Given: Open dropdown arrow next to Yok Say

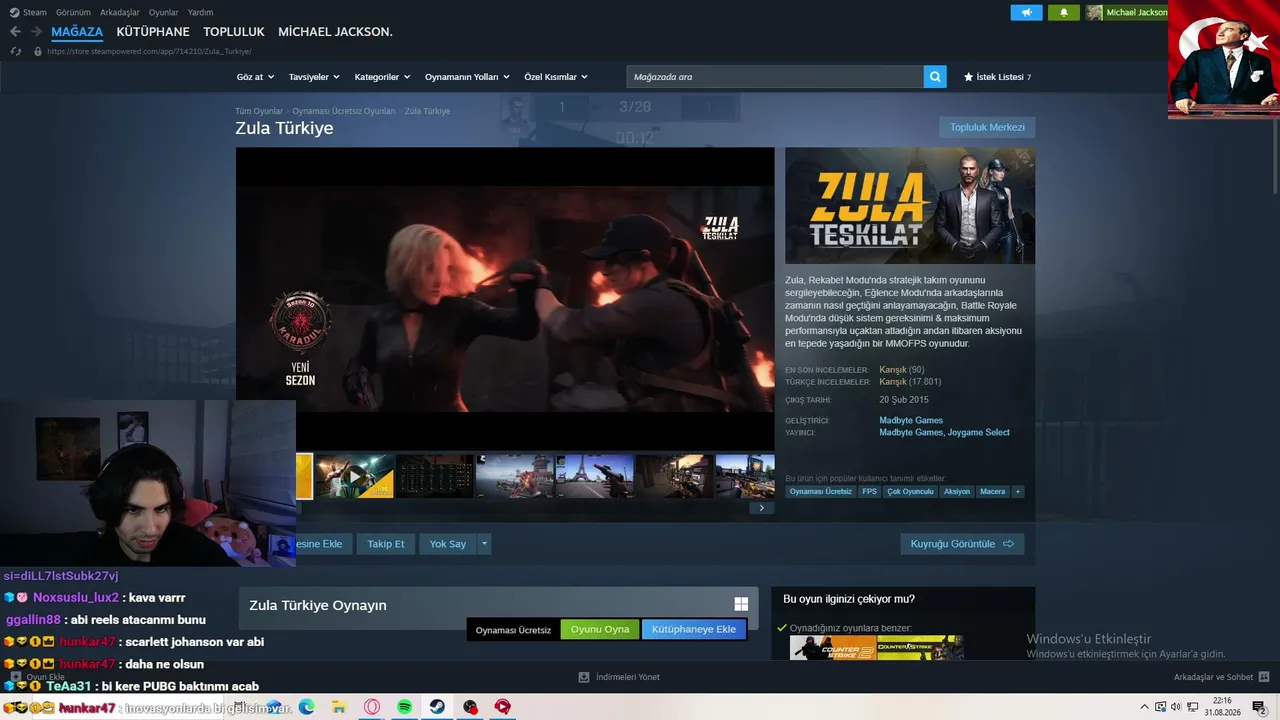Looking at the screenshot, I should (484, 544).
